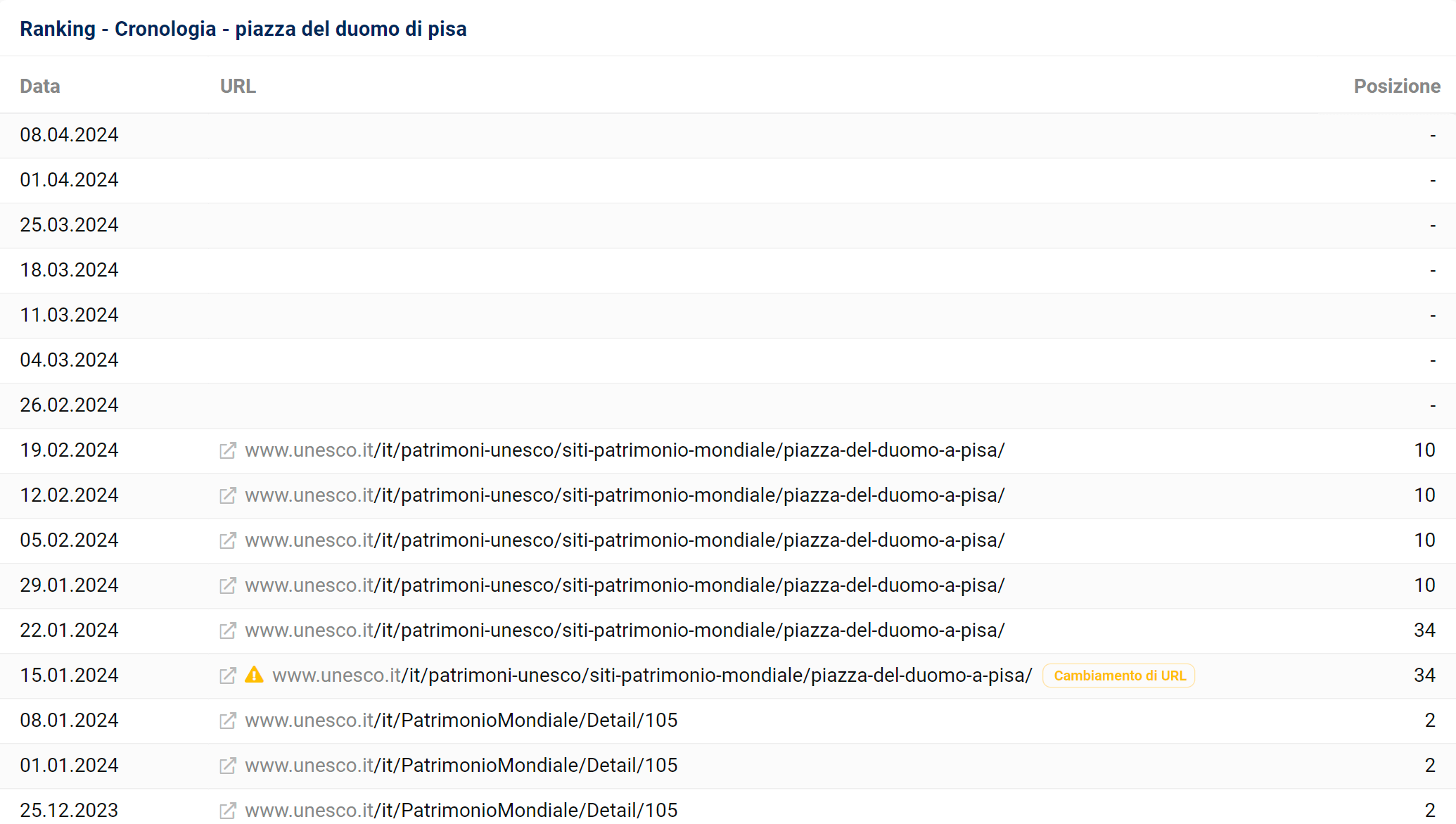
Task: Select date cell 15.01.2024
Action: pos(69,676)
